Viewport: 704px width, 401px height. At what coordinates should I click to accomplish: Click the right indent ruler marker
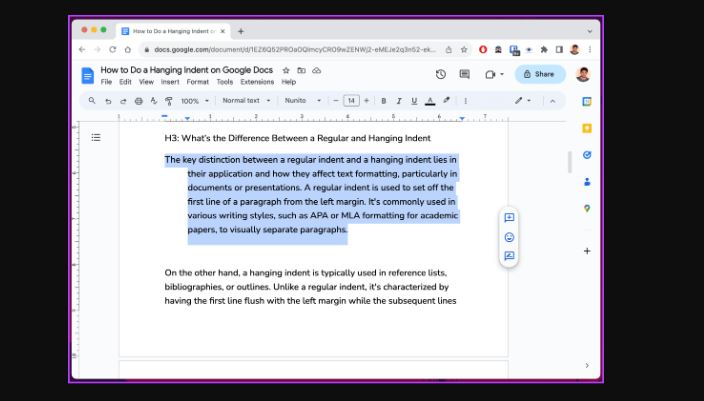pos(462,119)
